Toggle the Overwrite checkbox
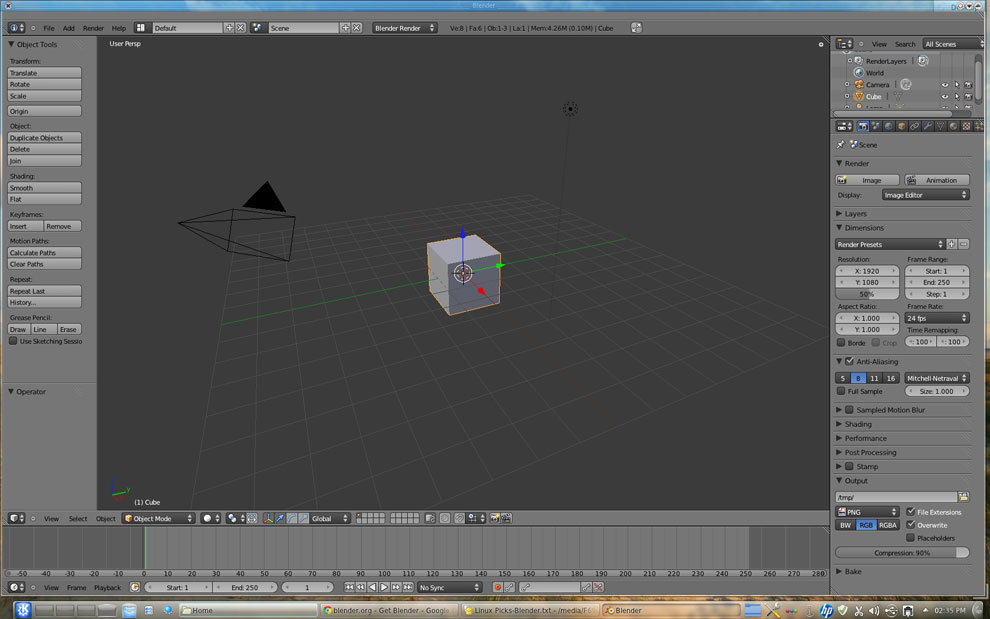 point(910,524)
